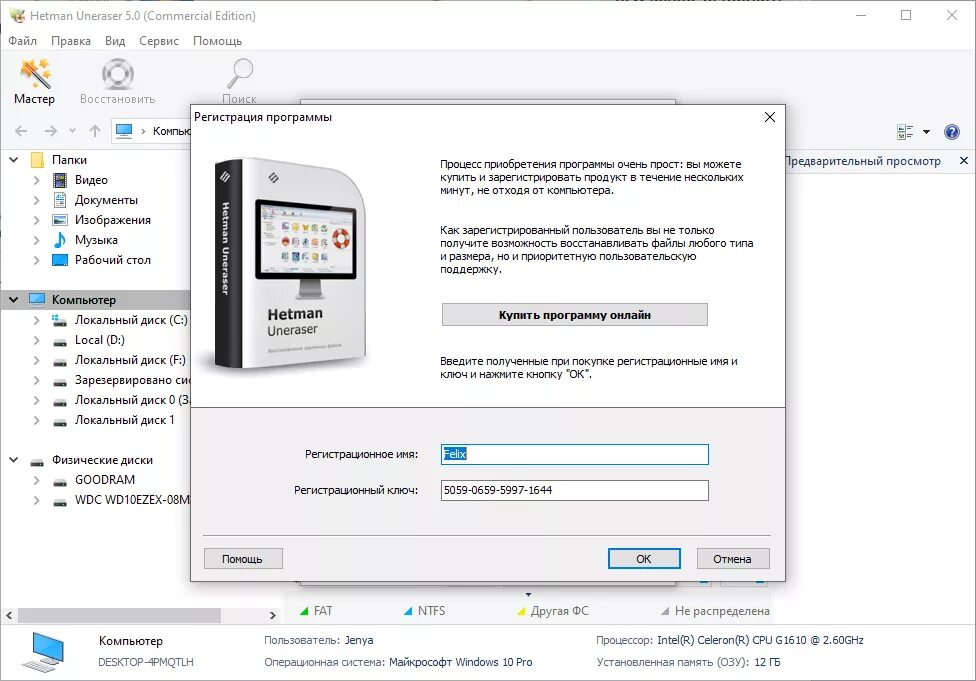Focus the Регистрационный ключ field
Screen dimensions: 976x681
coord(575,490)
